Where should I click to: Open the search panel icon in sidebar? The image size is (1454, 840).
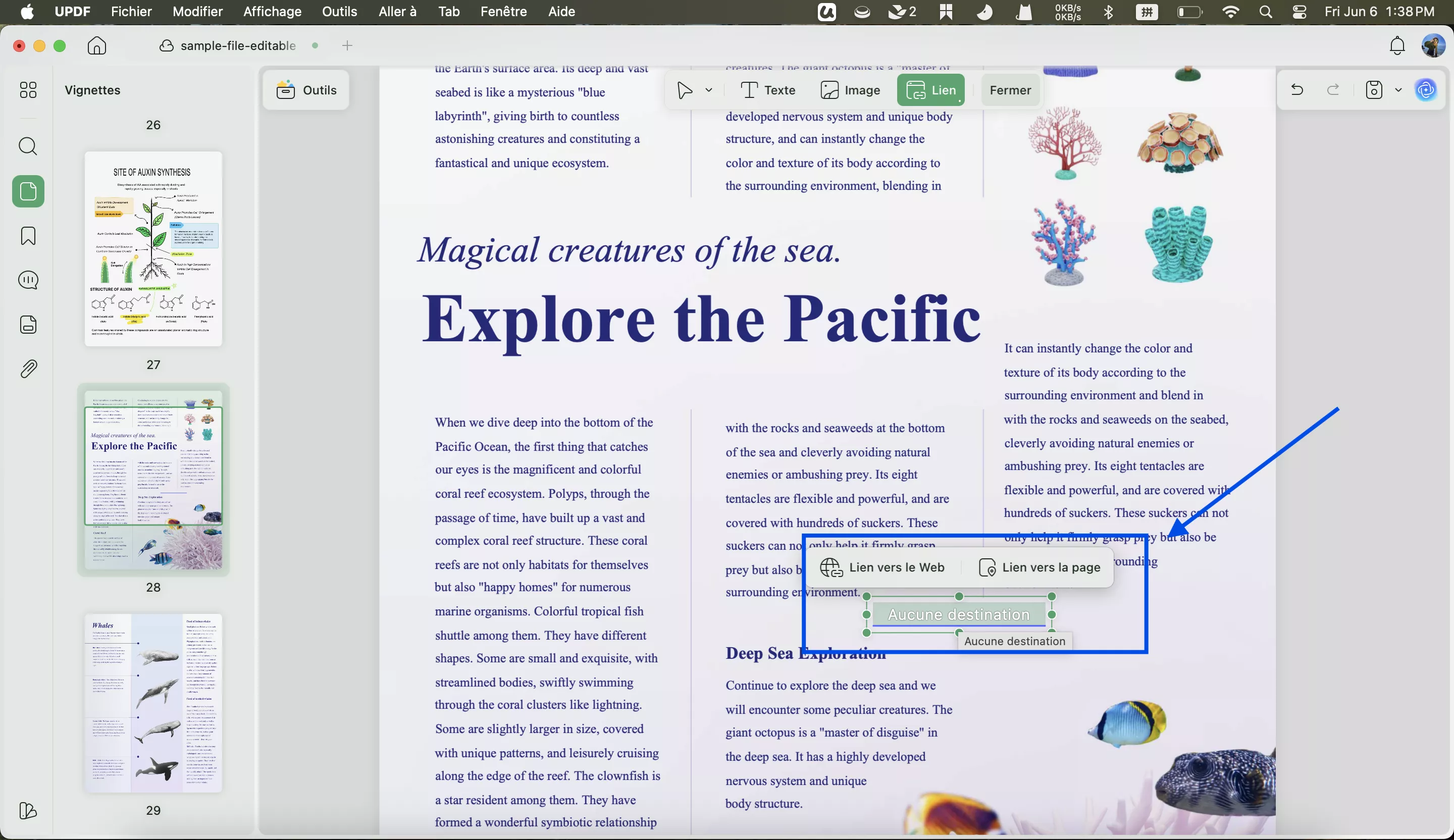coord(28,146)
